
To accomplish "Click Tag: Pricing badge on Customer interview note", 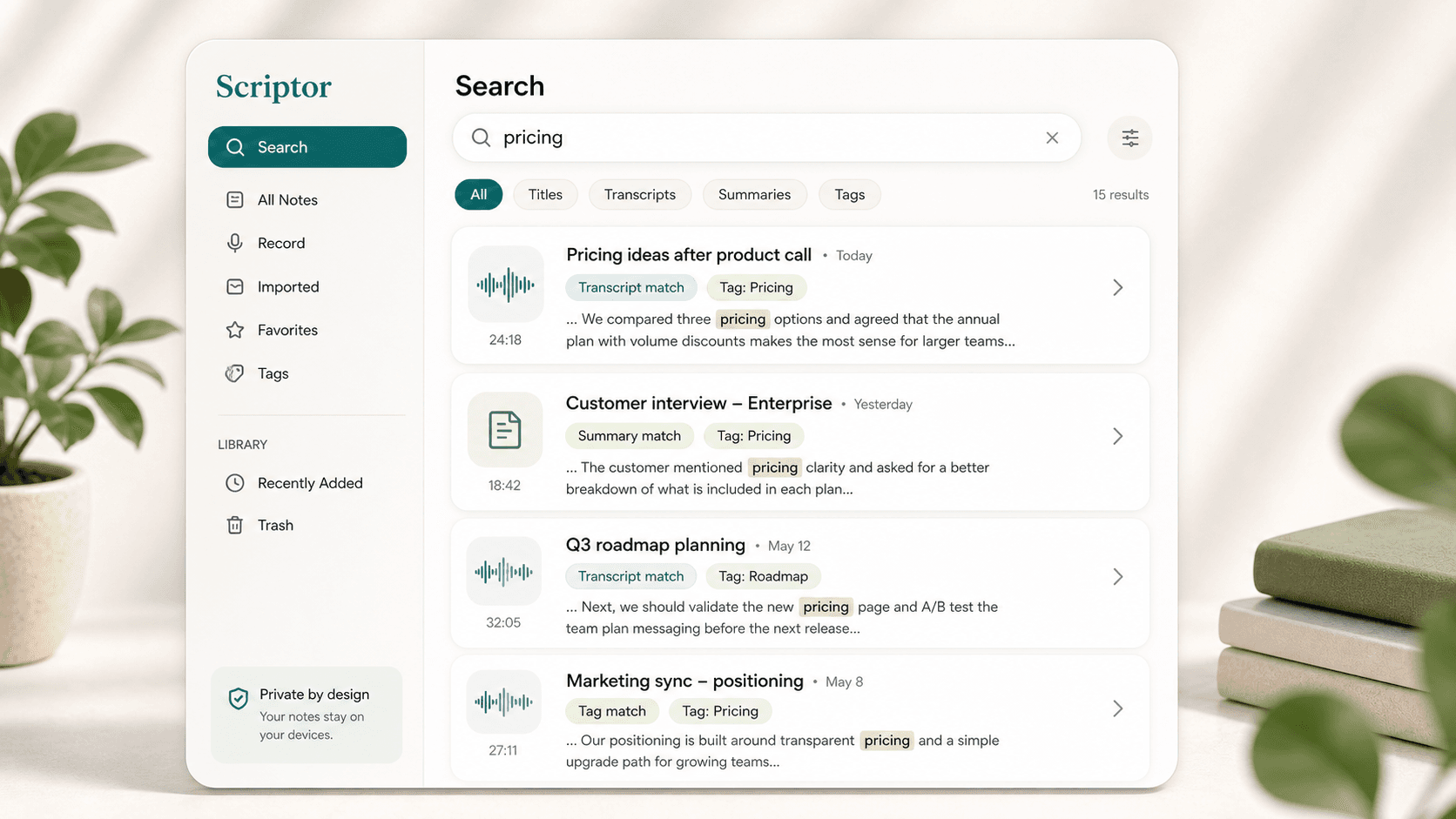I will click(x=754, y=436).
